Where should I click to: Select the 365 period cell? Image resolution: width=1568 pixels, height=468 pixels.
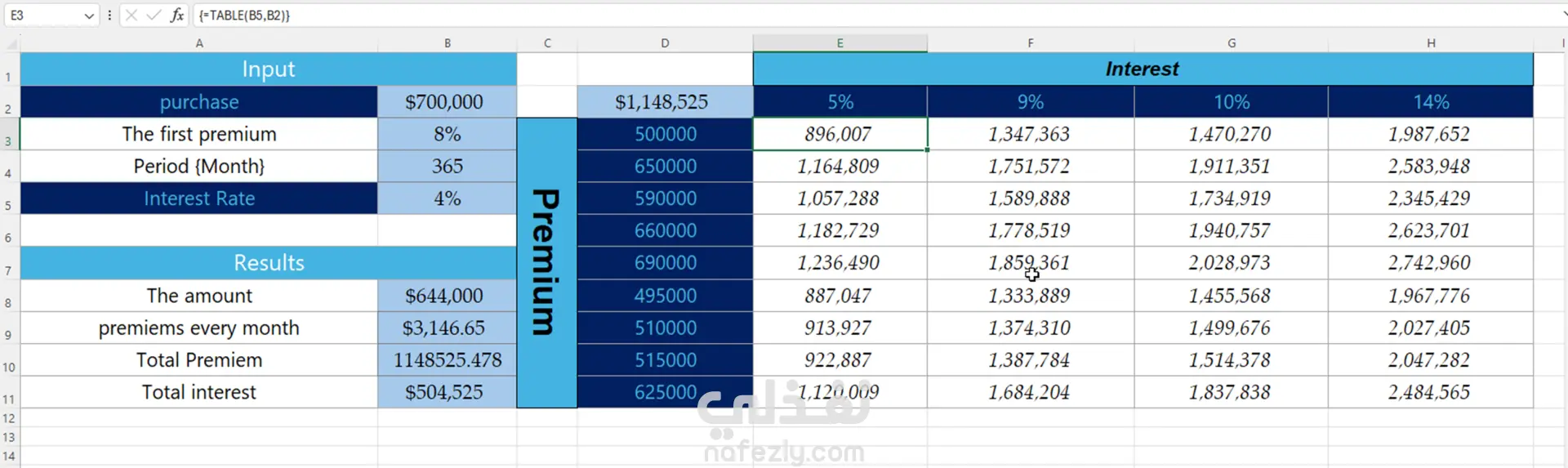[447, 167]
